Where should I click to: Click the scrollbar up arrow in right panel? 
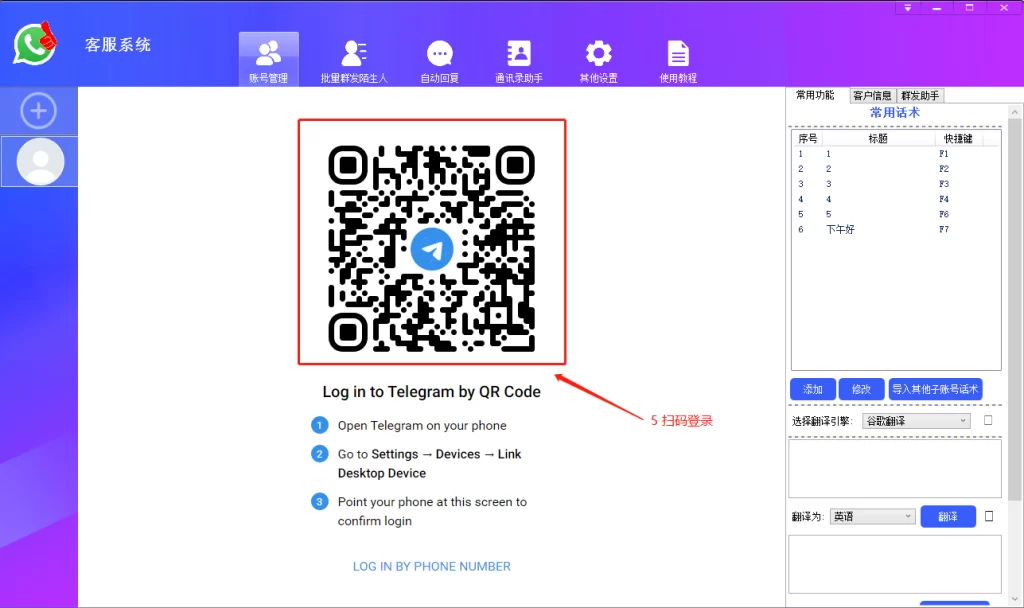(x=1015, y=112)
